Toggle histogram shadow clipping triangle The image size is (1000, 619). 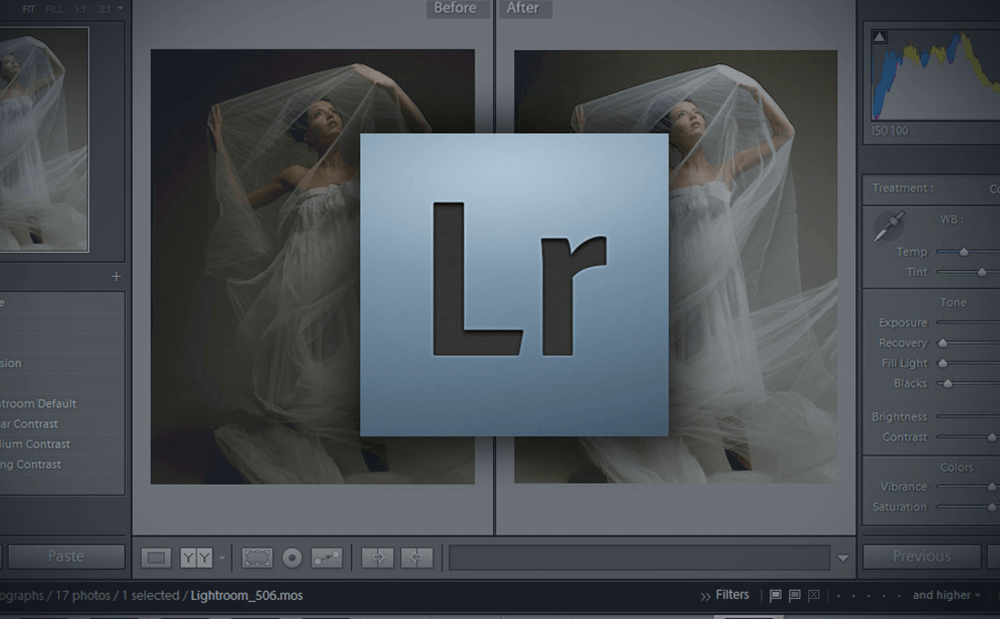879,36
